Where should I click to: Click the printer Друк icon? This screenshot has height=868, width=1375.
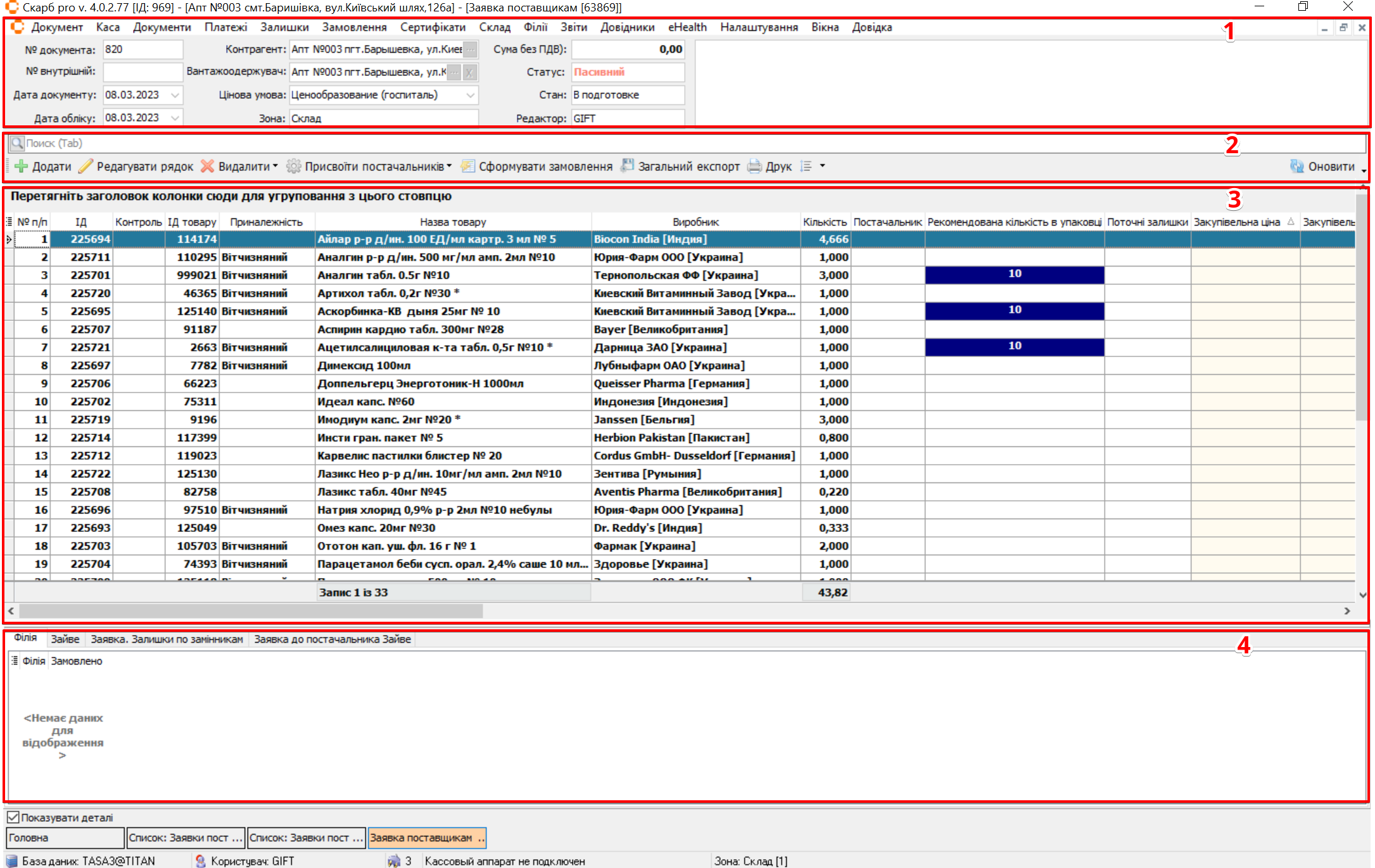[754, 167]
